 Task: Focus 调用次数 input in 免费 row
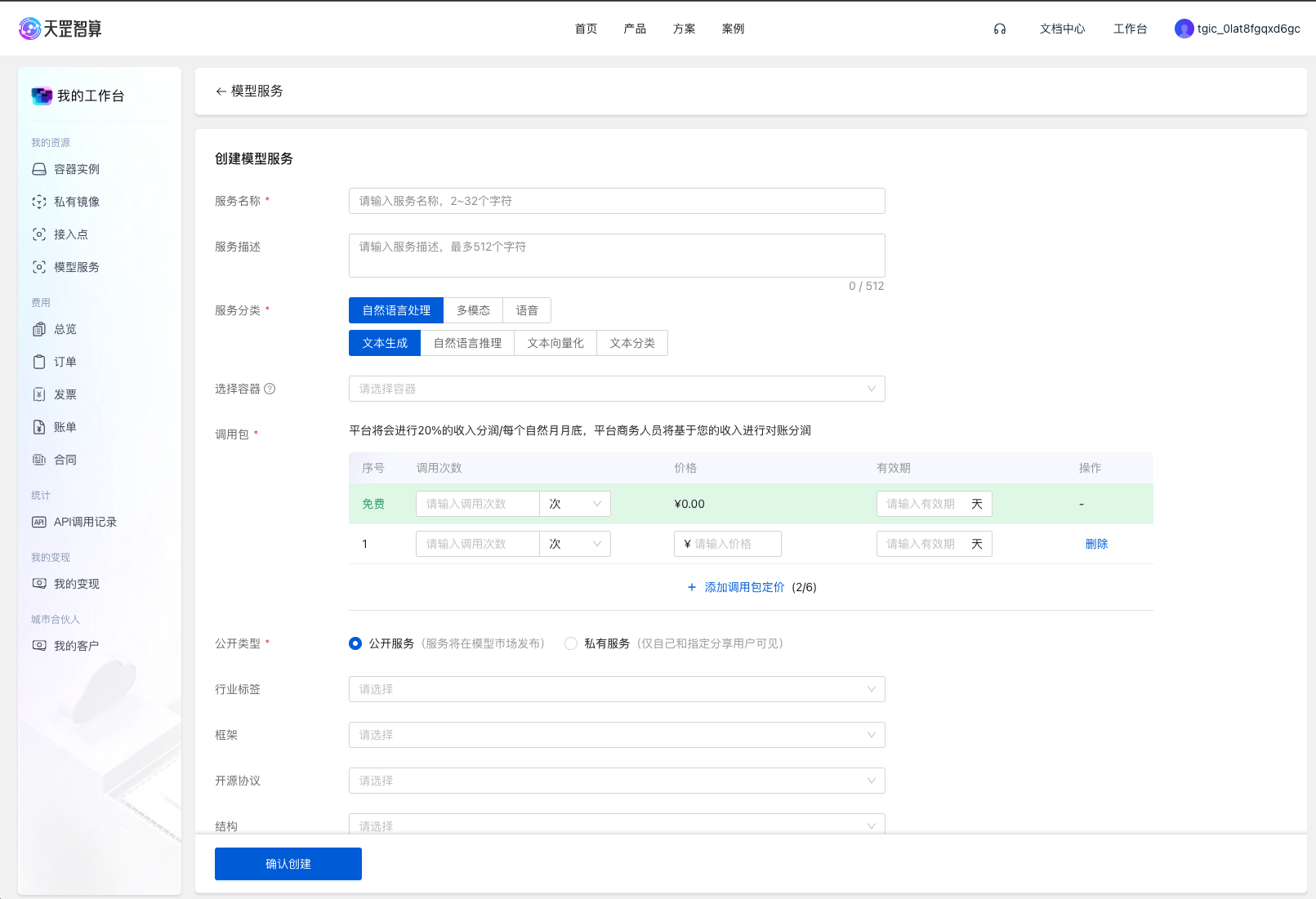(477, 504)
